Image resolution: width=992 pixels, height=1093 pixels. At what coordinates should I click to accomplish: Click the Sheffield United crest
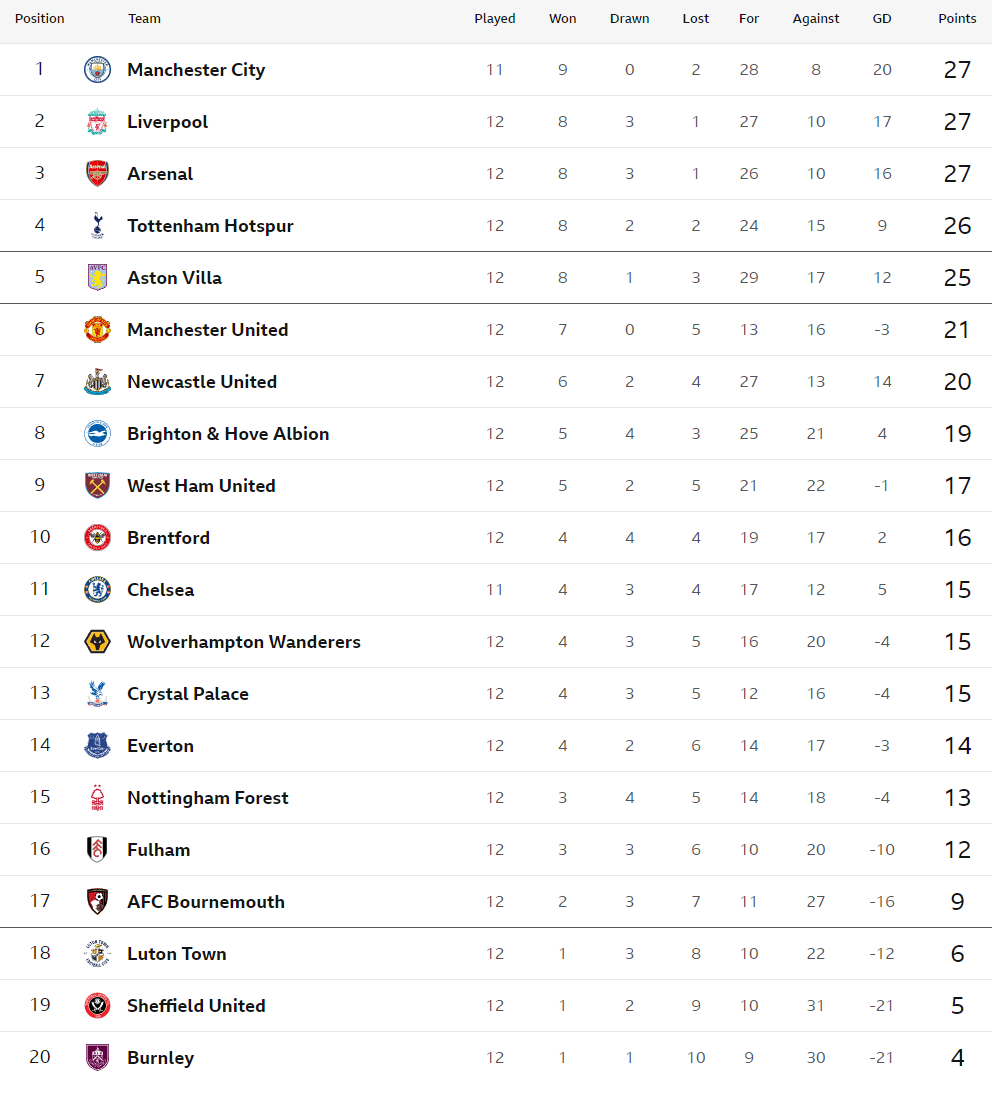97,1006
